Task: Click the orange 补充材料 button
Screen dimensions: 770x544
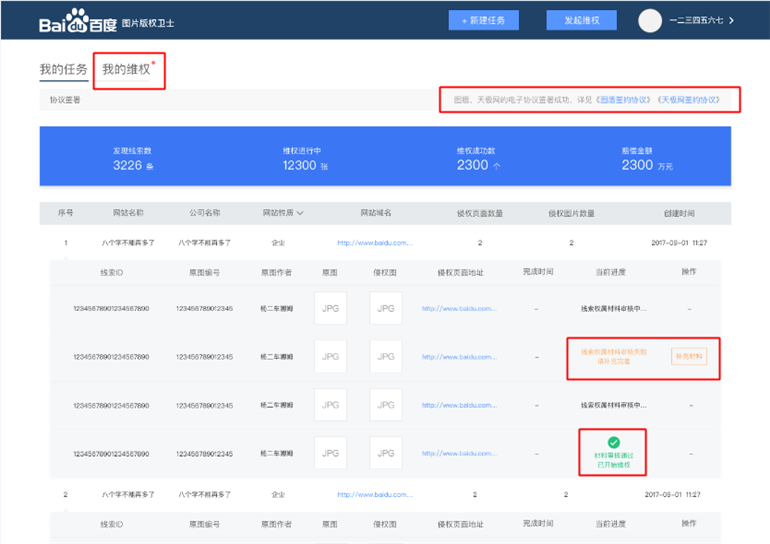Action: (x=689, y=356)
